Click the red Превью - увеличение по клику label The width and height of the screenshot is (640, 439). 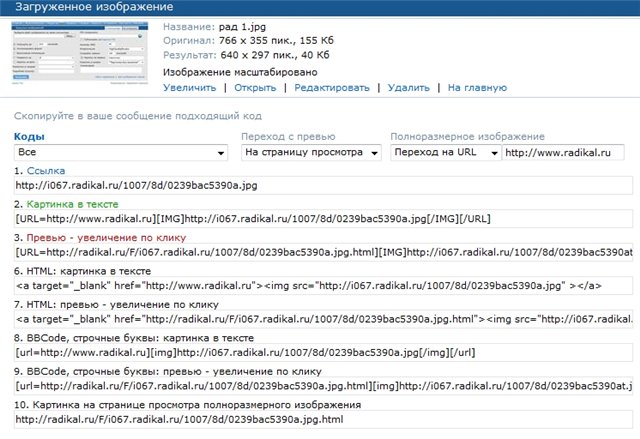click(x=106, y=238)
